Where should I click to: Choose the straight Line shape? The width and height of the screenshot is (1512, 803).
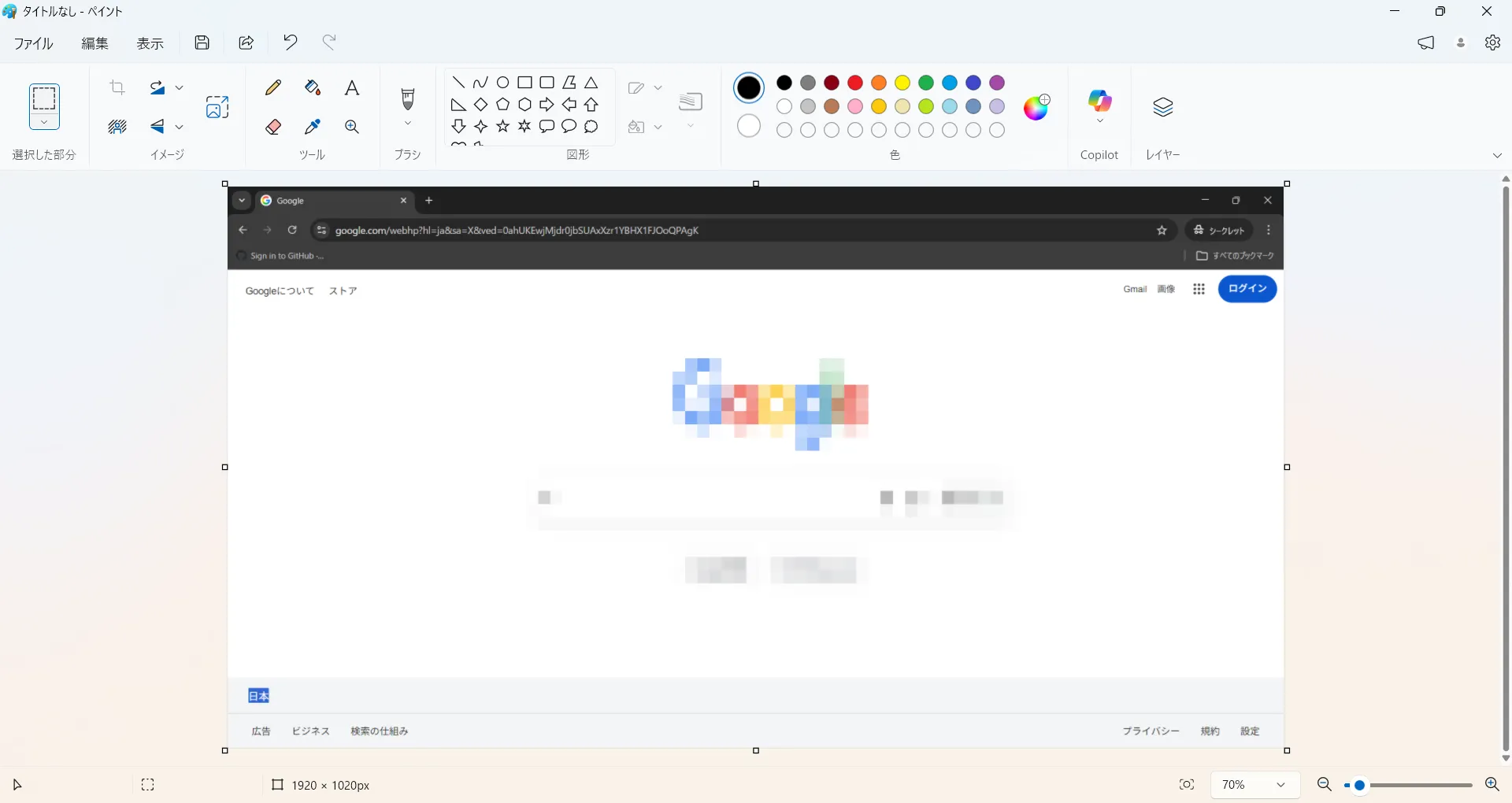click(x=458, y=83)
